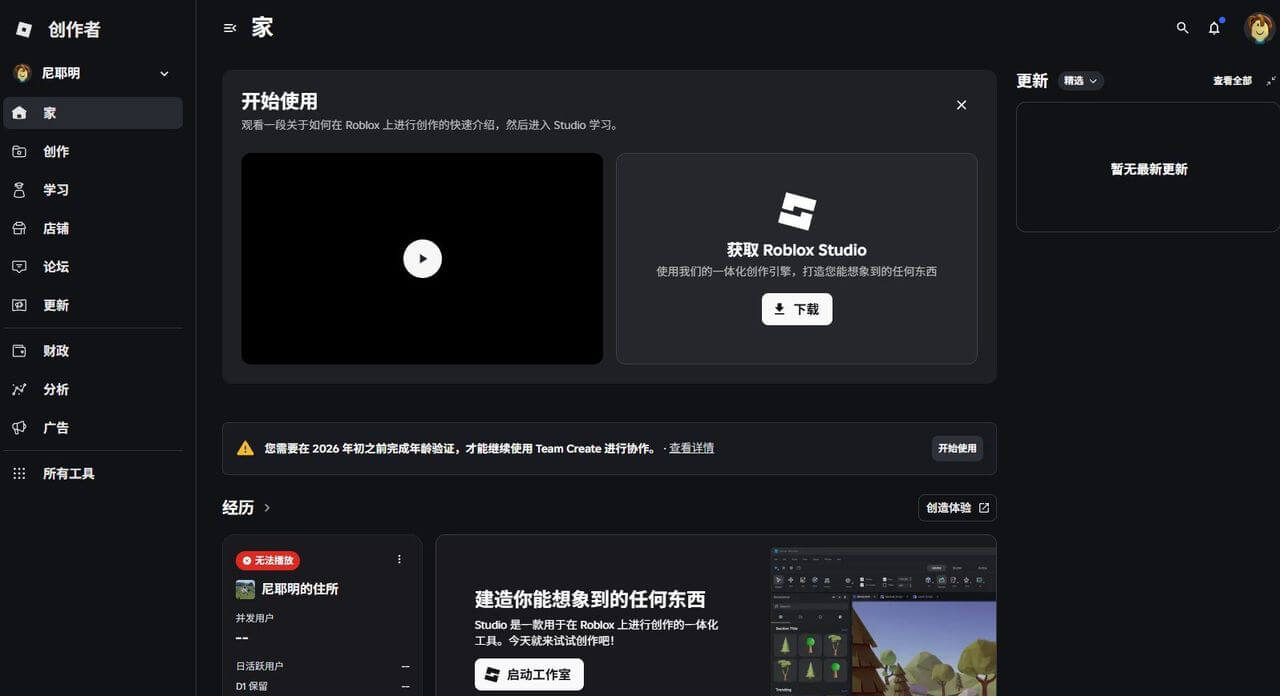This screenshot has height=696, width=1280.
Task: Open 学习 in the sidebar
Action: (93, 190)
